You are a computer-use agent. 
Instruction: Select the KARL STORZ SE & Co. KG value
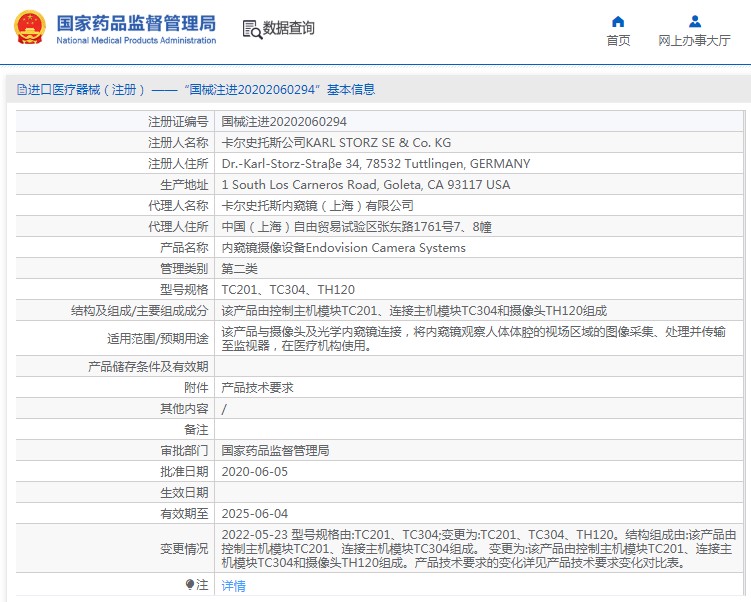coord(336,143)
